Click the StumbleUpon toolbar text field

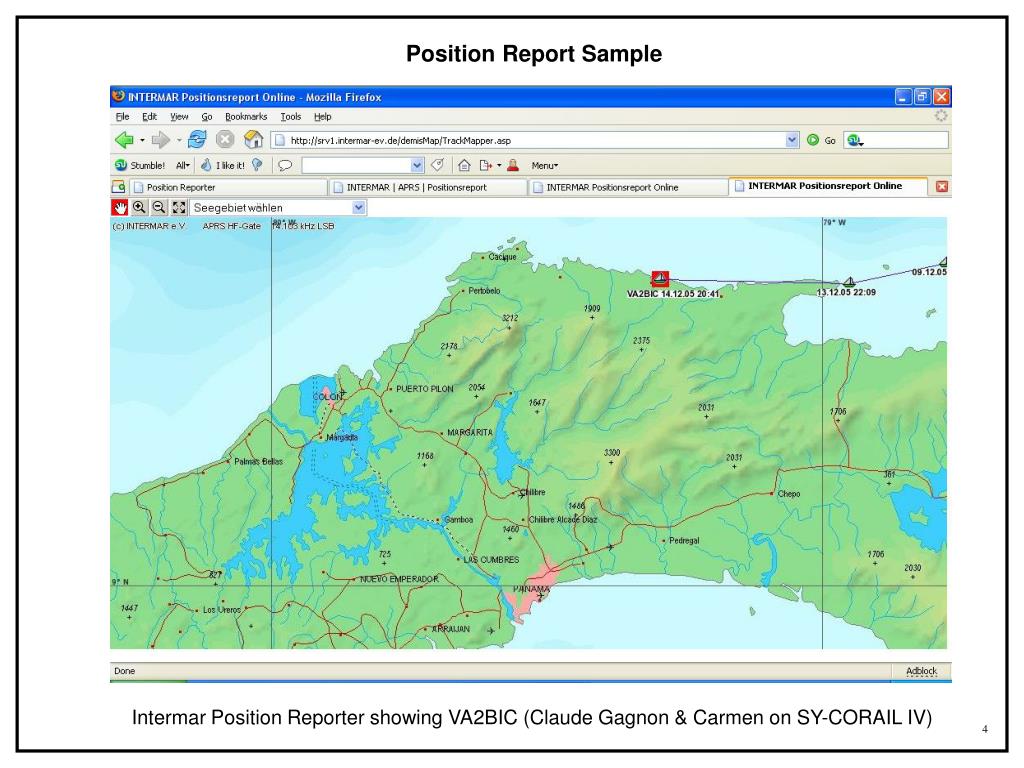pos(357,165)
